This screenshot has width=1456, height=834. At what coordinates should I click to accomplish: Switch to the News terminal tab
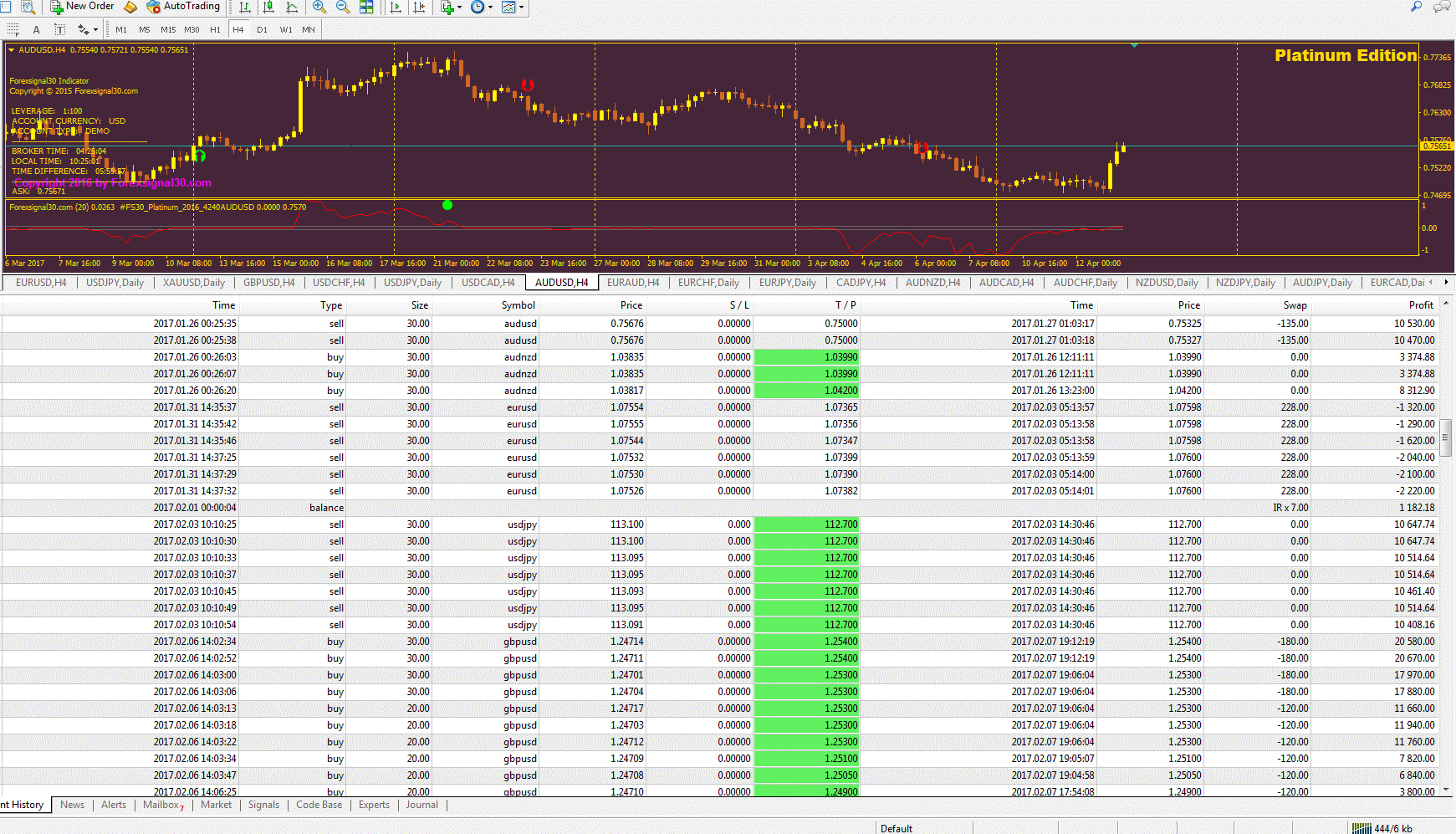[72, 805]
